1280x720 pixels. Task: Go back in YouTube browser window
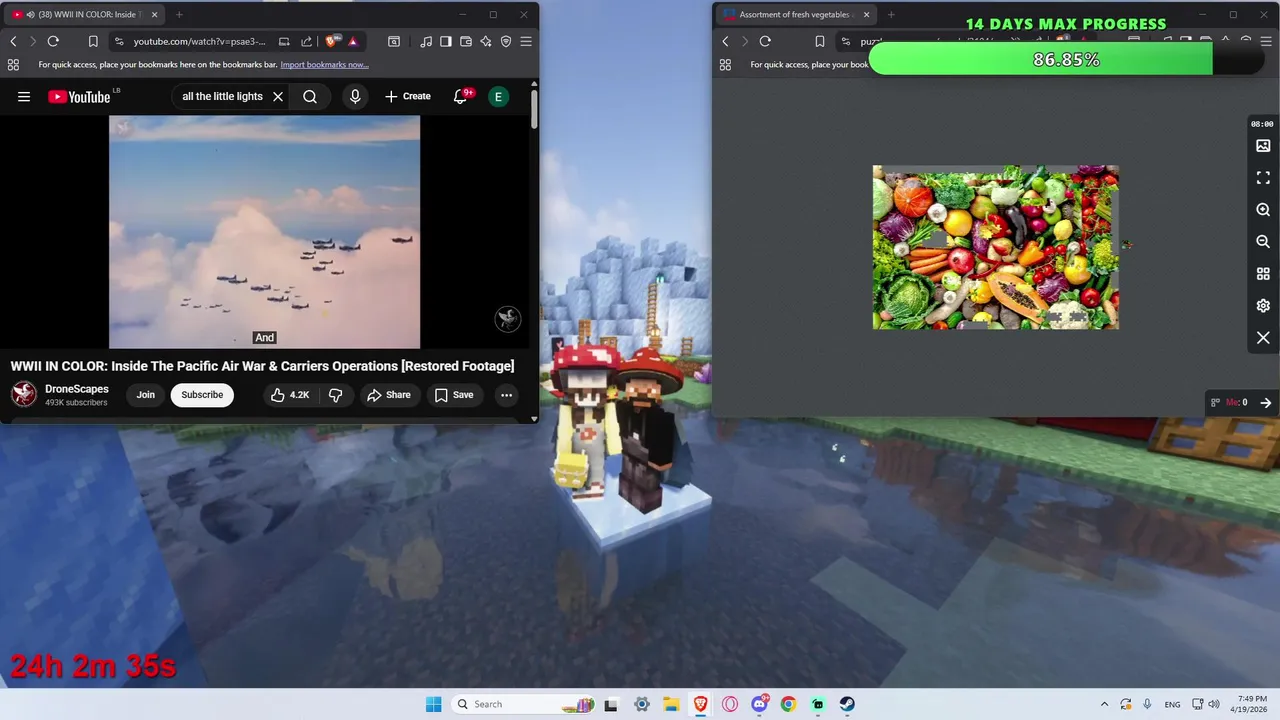click(13, 41)
